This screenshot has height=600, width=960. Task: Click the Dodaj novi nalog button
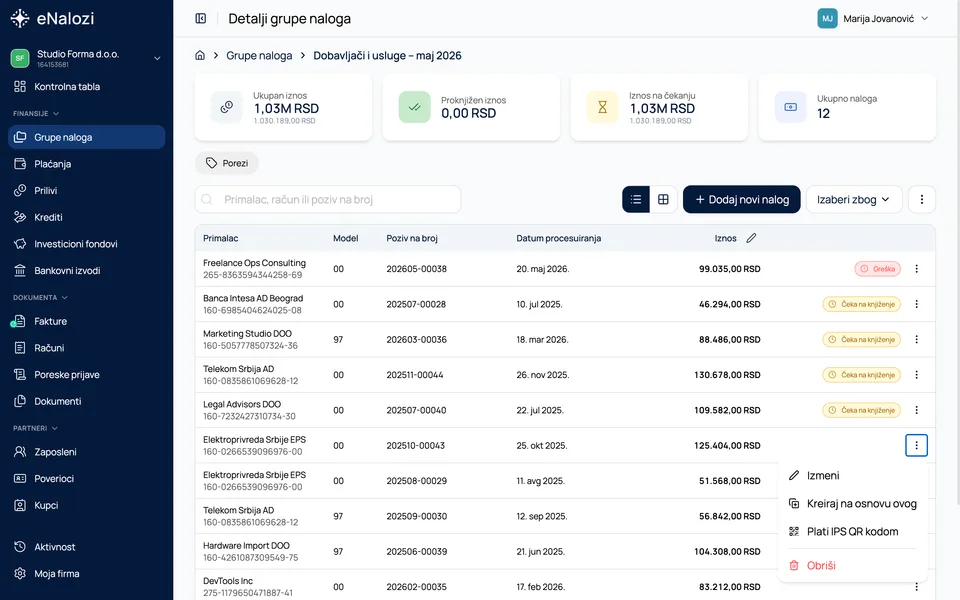[741, 200]
